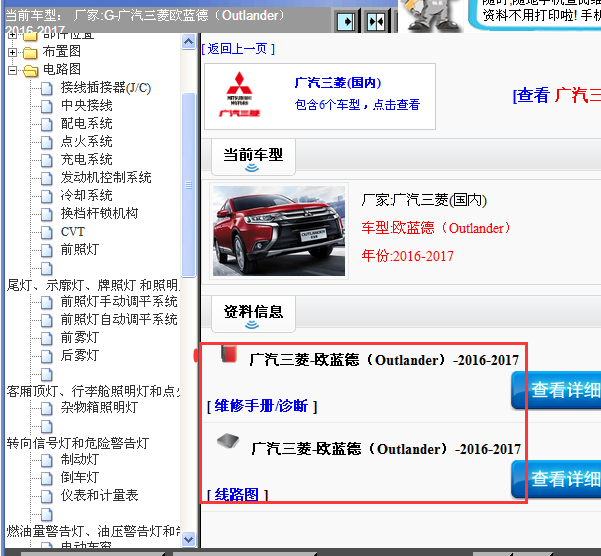Select the 当前车型 tab

253,157
